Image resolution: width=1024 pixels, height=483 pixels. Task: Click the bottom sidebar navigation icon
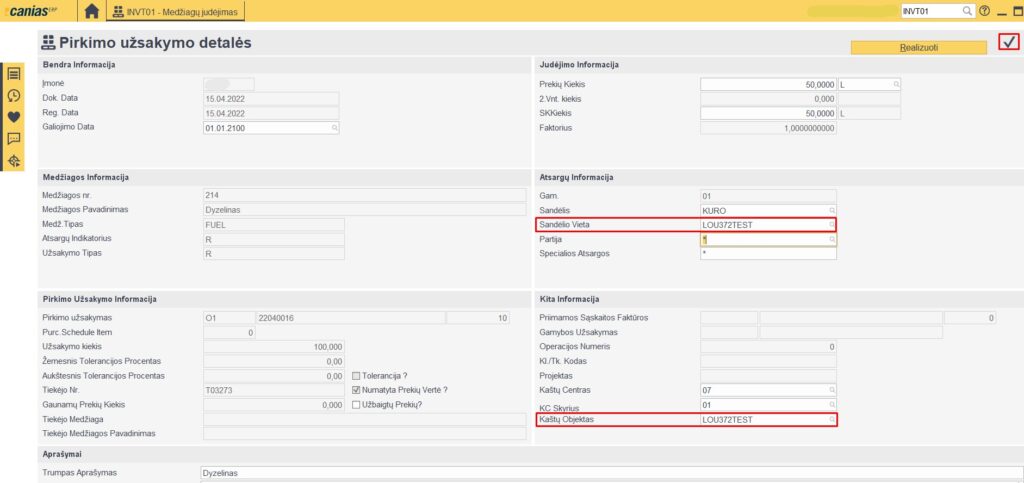coord(14,161)
